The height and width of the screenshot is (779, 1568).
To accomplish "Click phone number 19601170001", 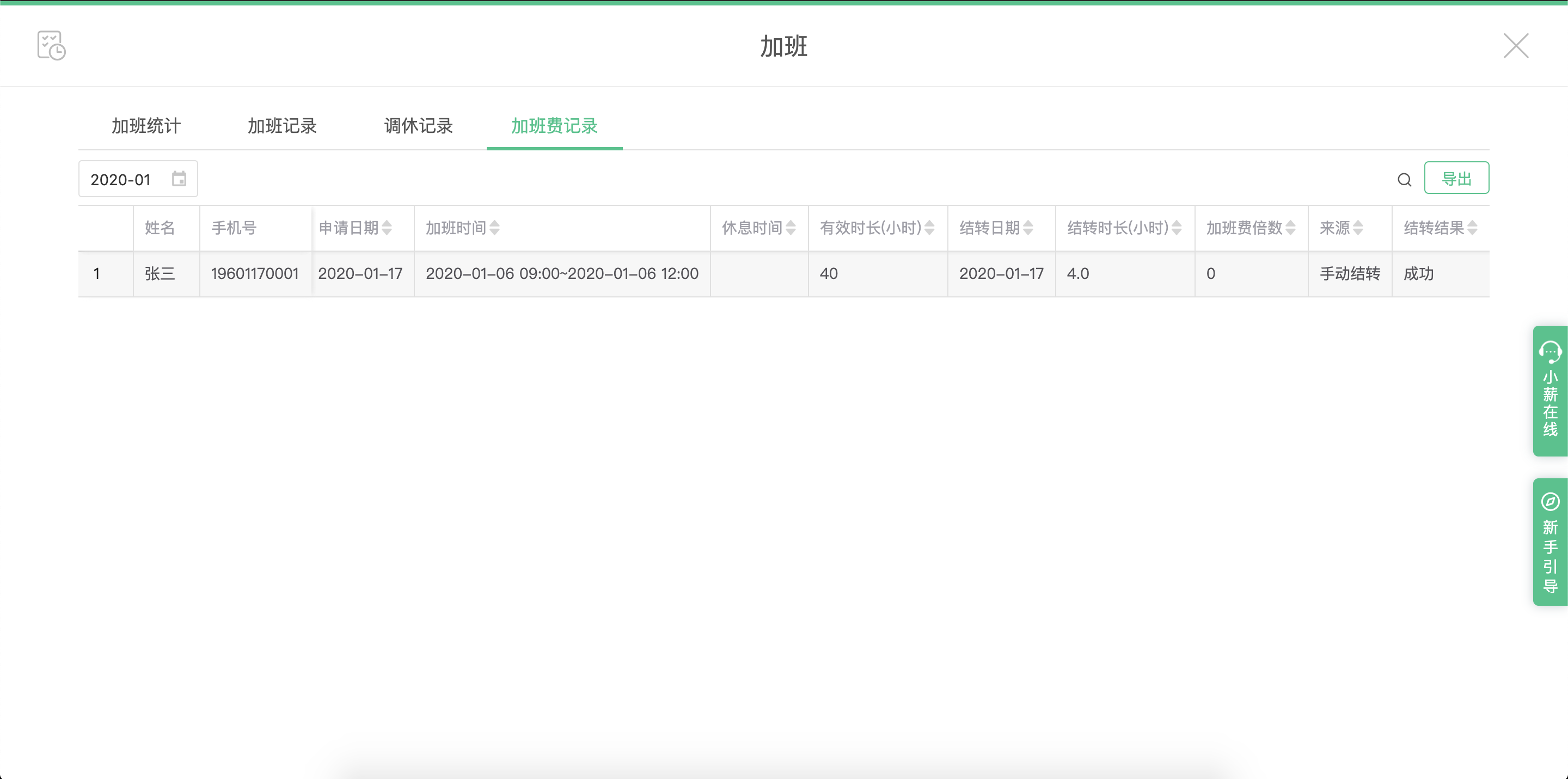I will (x=255, y=273).
